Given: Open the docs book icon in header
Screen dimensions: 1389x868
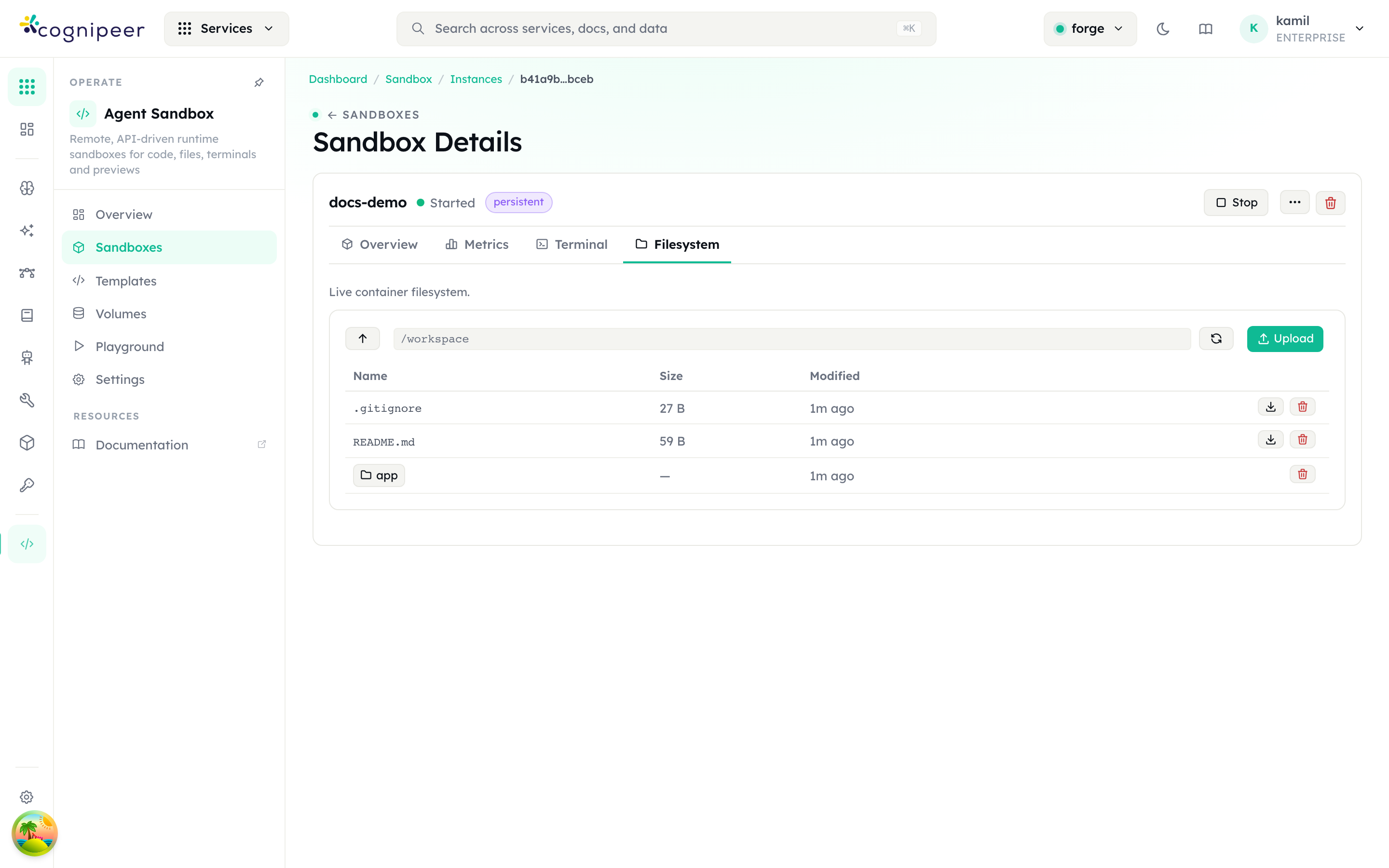Looking at the screenshot, I should pos(1205,29).
